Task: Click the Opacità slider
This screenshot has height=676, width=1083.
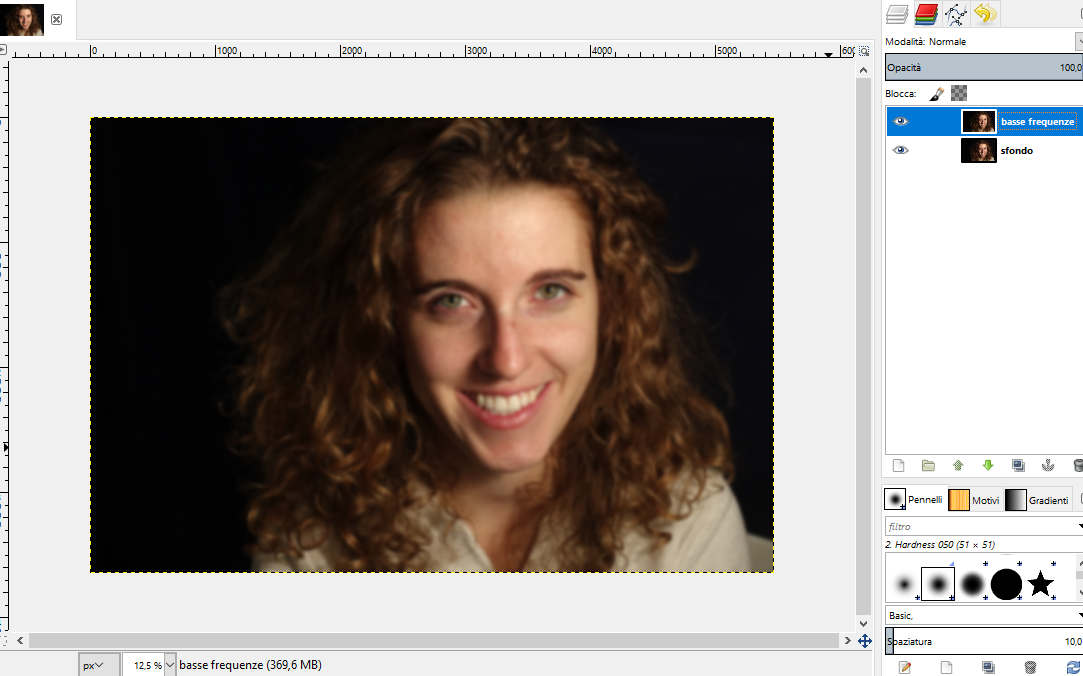Action: coord(980,68)
